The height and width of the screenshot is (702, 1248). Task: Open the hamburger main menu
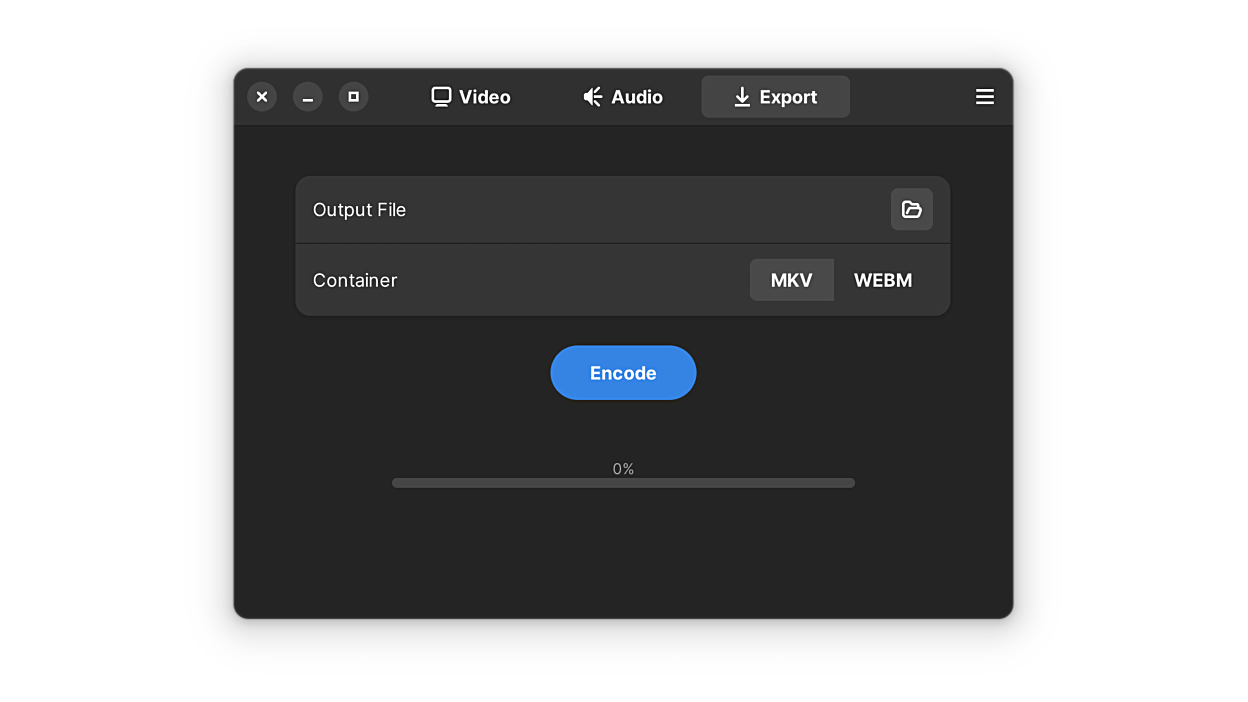pyautogui.click(x=984, y=96)
